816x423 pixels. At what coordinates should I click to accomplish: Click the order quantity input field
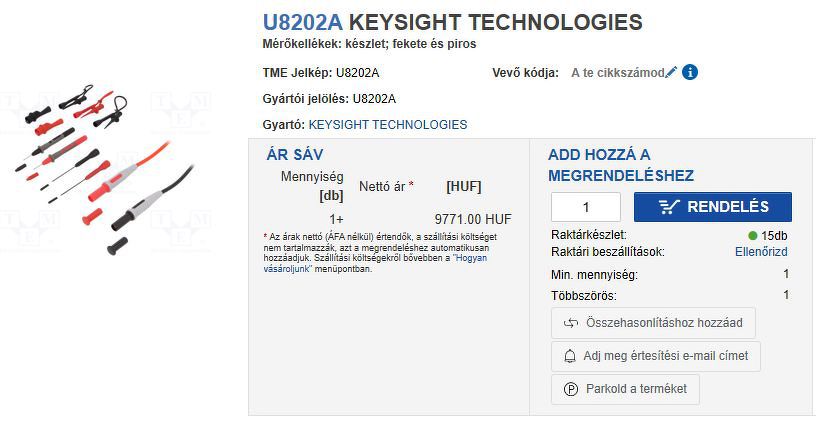(586, 207)
